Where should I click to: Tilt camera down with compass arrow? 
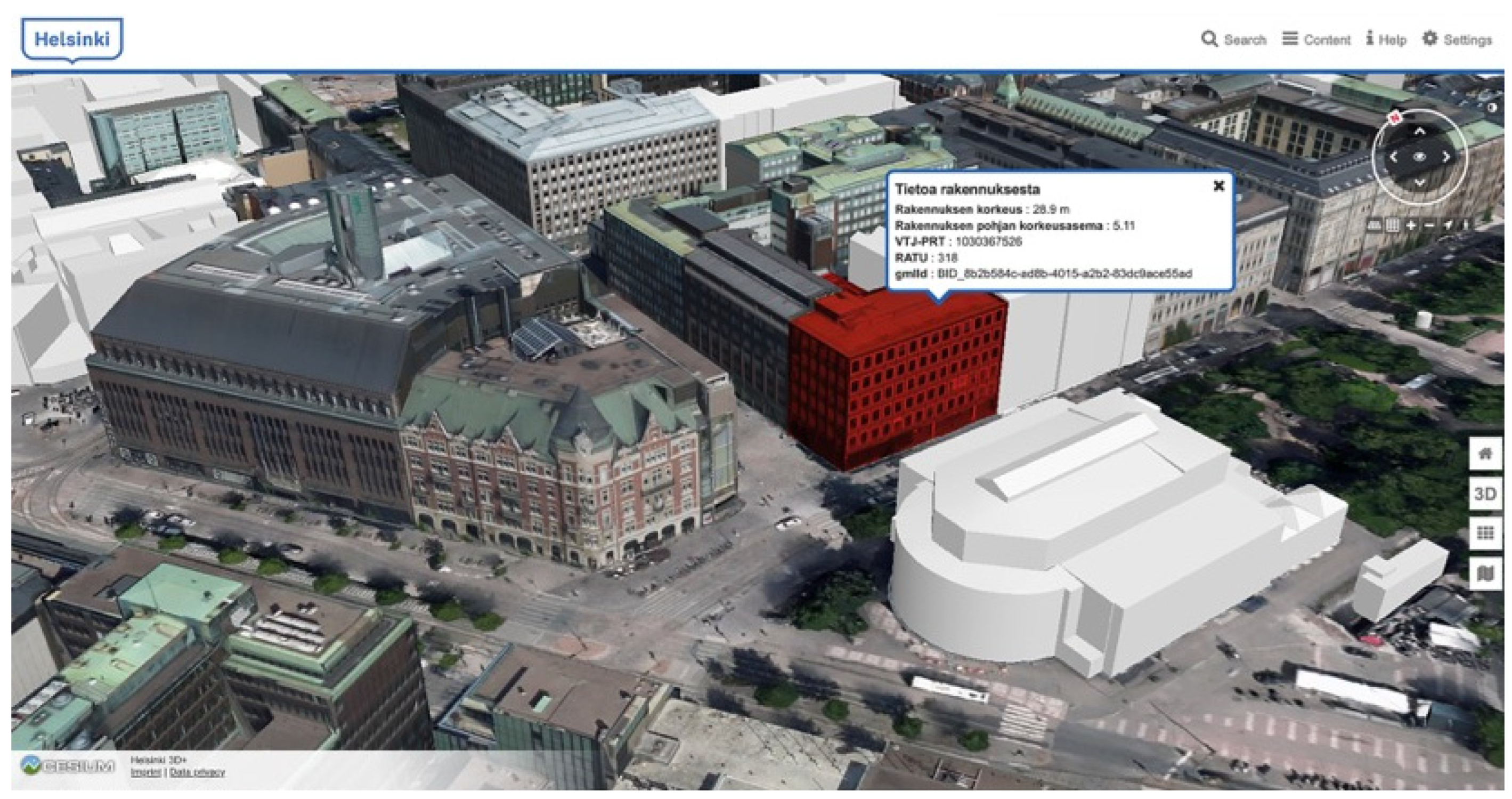1419,183
